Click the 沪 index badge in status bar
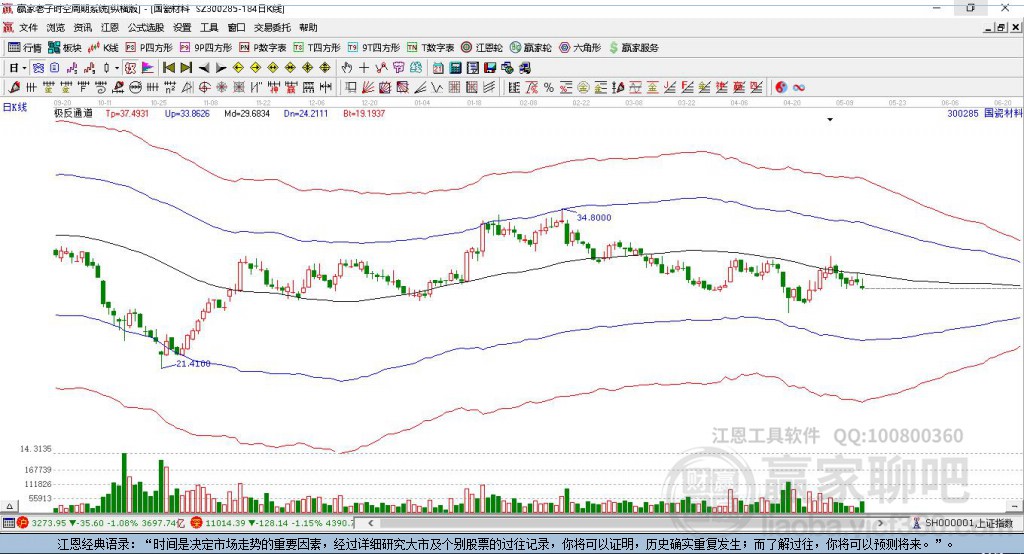The width and height of the screenshot is (1024, 554). [23, 523]
